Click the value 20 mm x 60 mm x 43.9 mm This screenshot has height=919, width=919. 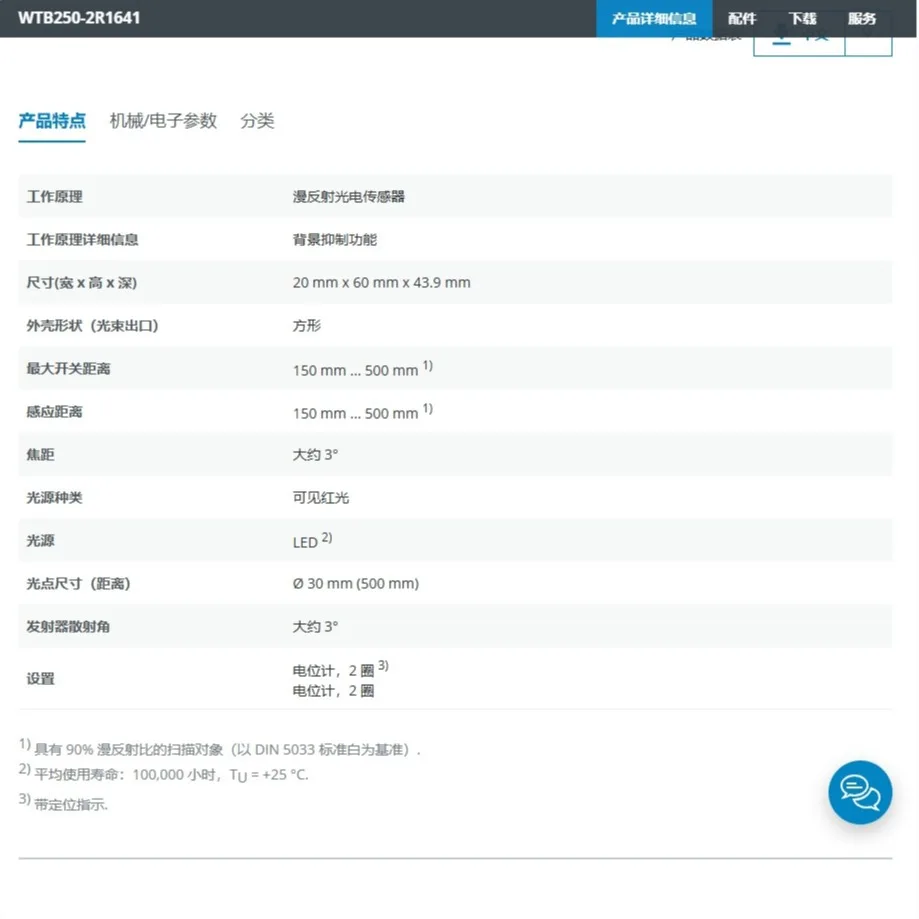[x=382, y=282]
